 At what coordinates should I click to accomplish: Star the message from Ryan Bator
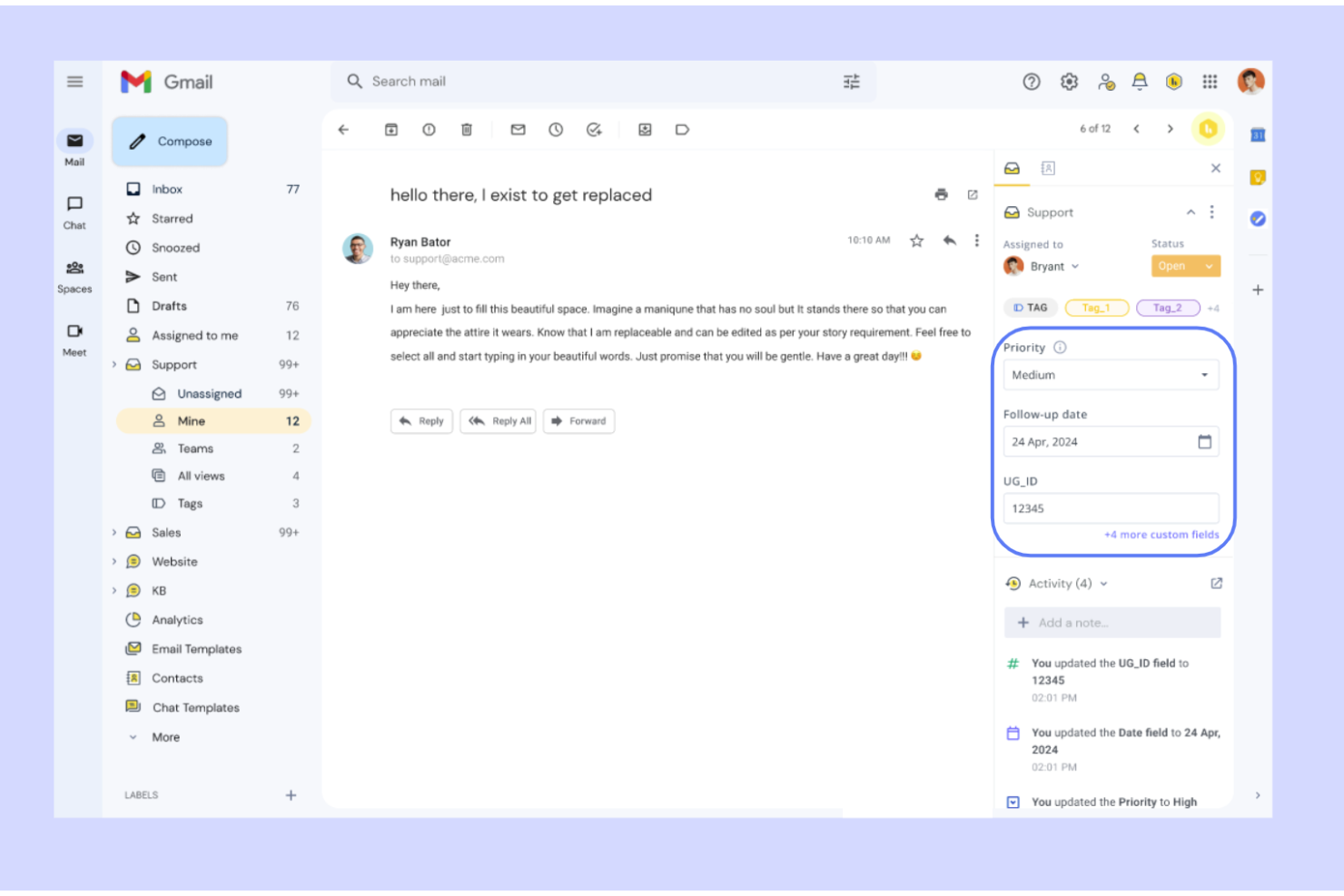(916, 241)
